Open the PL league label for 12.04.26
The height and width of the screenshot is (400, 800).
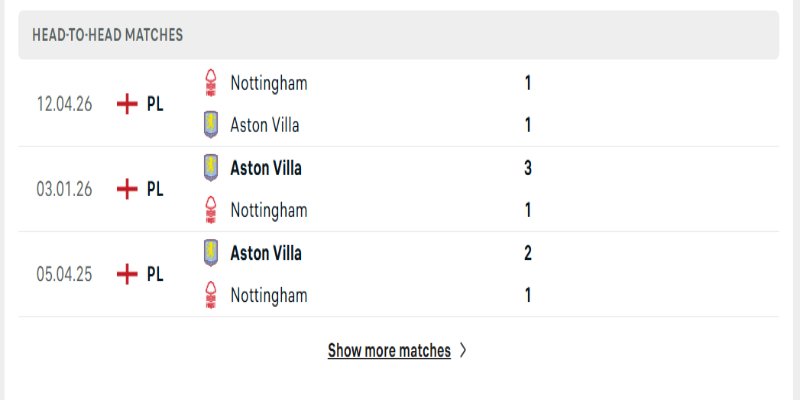tap(155, 104)
